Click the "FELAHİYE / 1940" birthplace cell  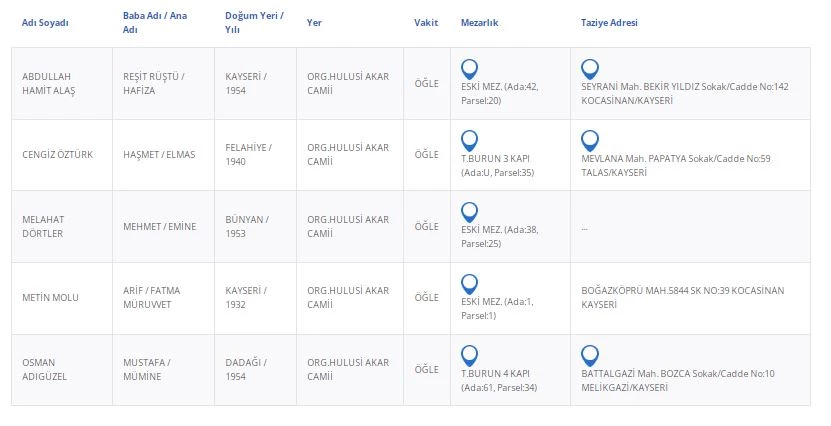[x=248, y=154]
